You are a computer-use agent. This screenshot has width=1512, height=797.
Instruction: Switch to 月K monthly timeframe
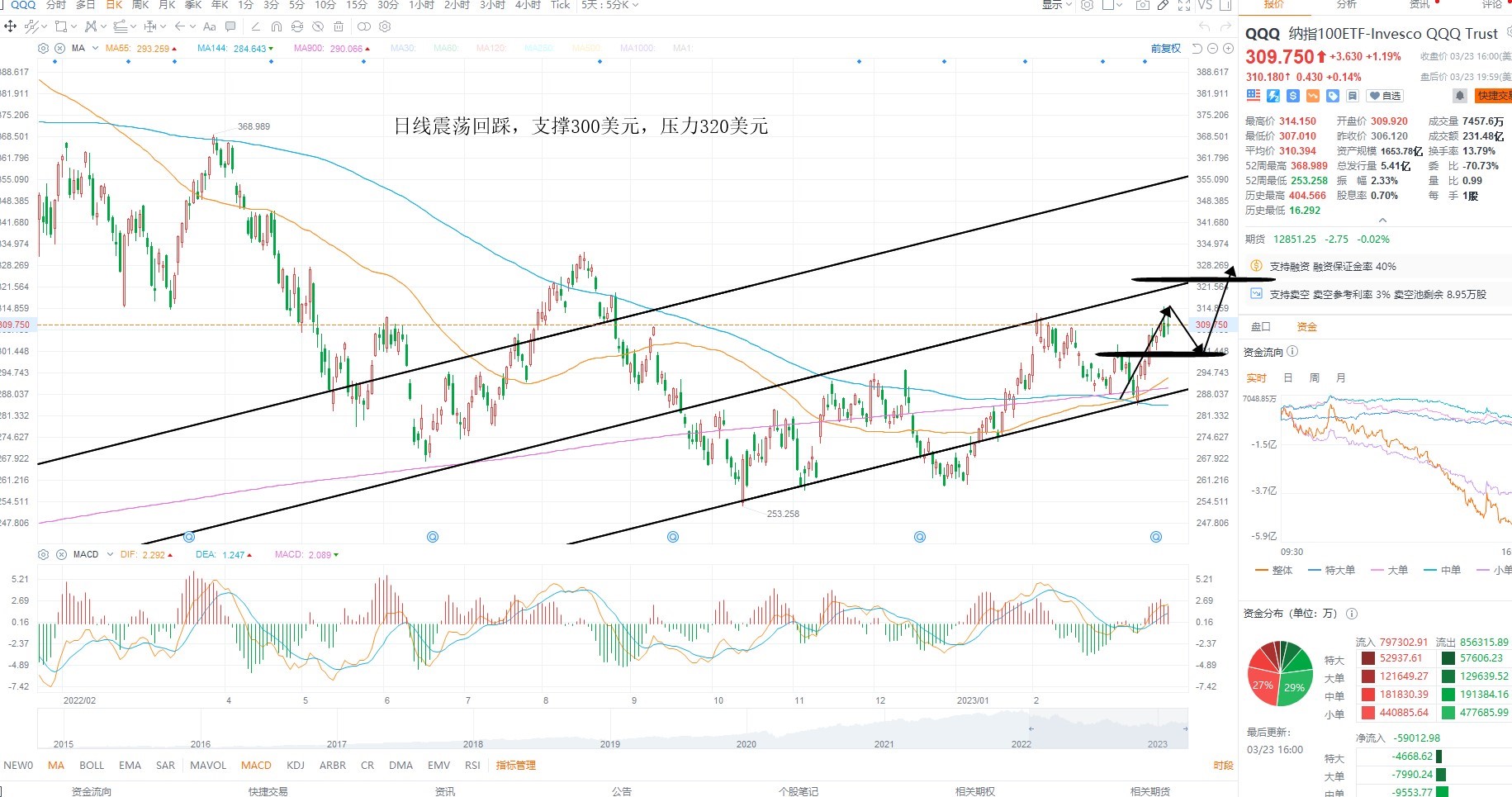pos(167,5)
